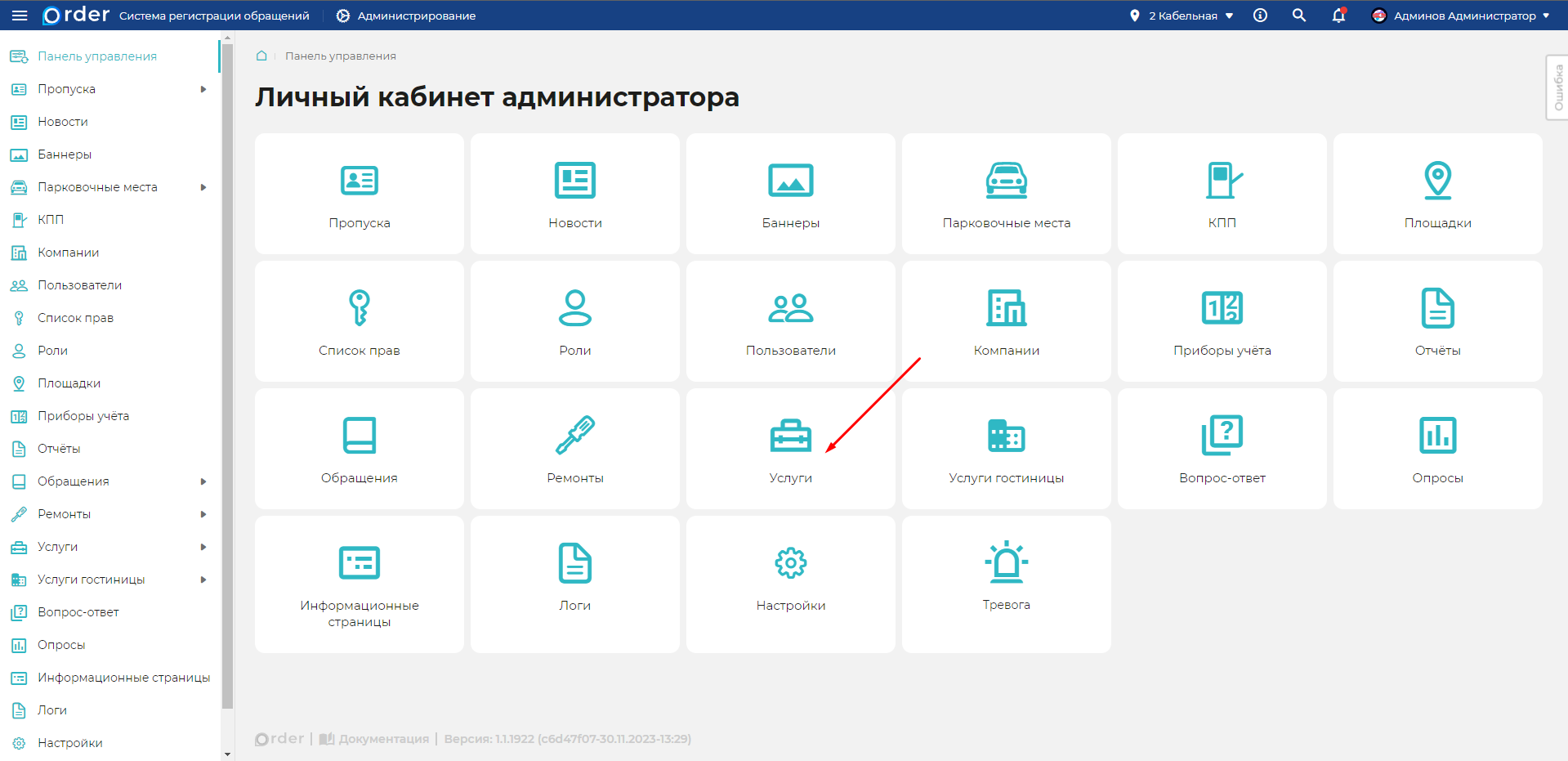Image resolution: width=1568 pixels, height=761 pixels.
Task: Open the Тревога alarm tile
Action: point(1006,583)
